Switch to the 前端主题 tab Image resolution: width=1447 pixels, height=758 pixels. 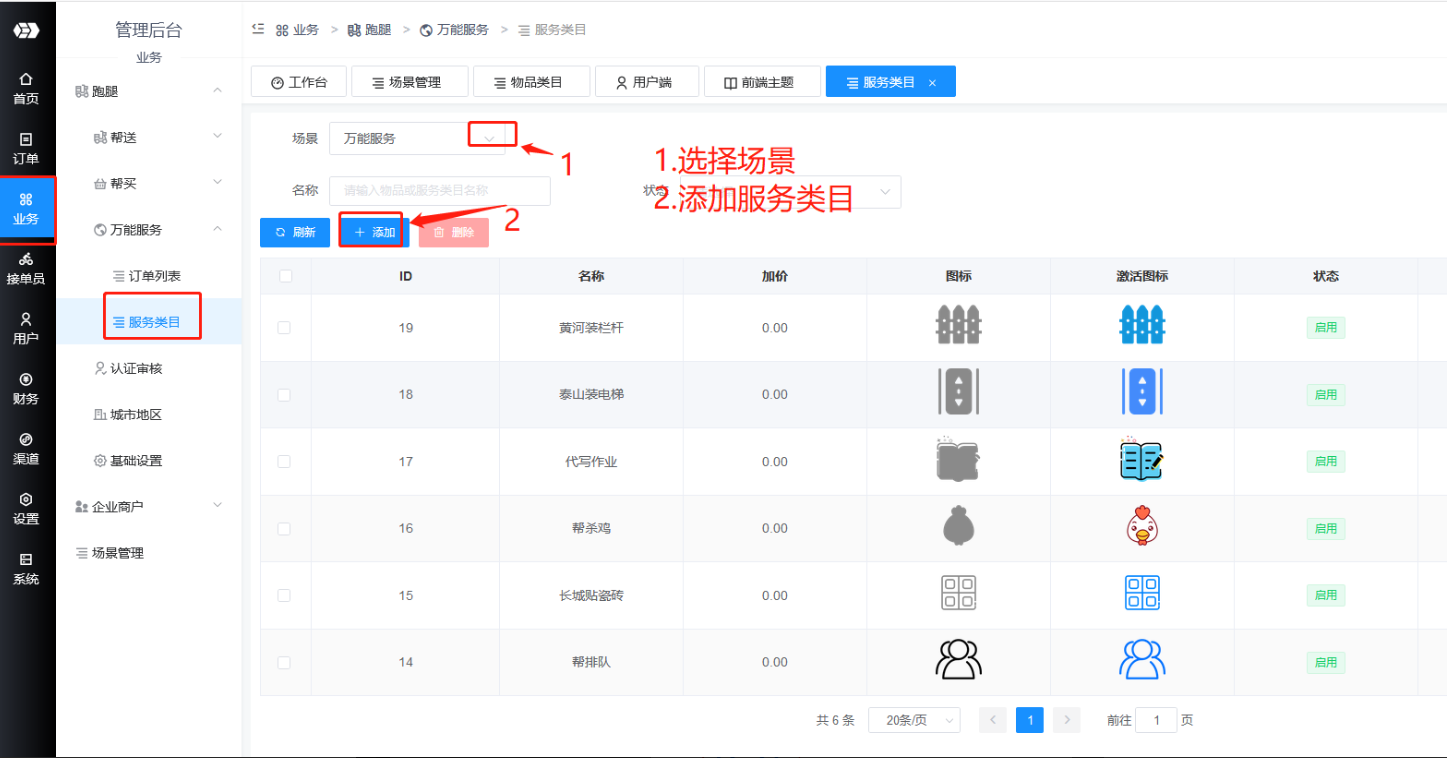762,82
